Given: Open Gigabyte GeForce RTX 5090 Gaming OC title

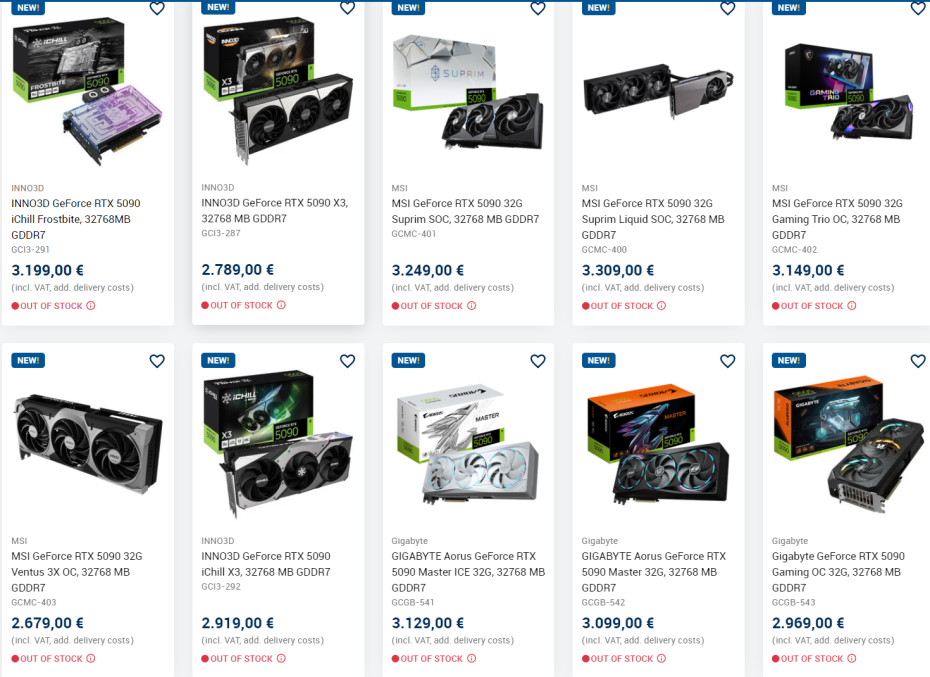Looking at the screenshot, I should coord(838,572).
